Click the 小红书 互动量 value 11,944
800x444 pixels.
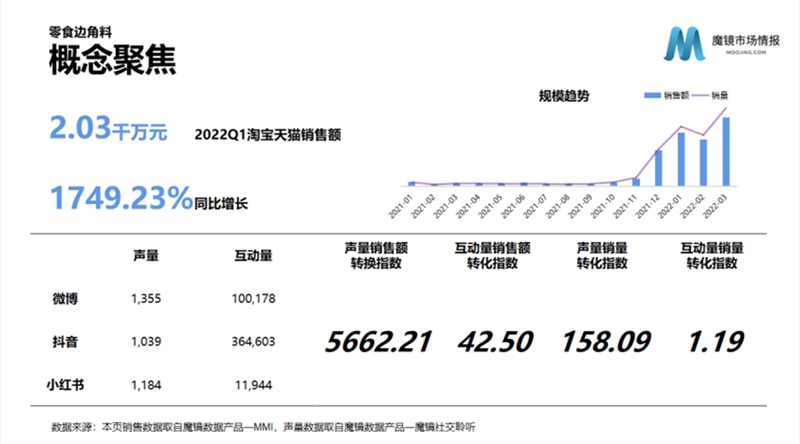(254, 385)
